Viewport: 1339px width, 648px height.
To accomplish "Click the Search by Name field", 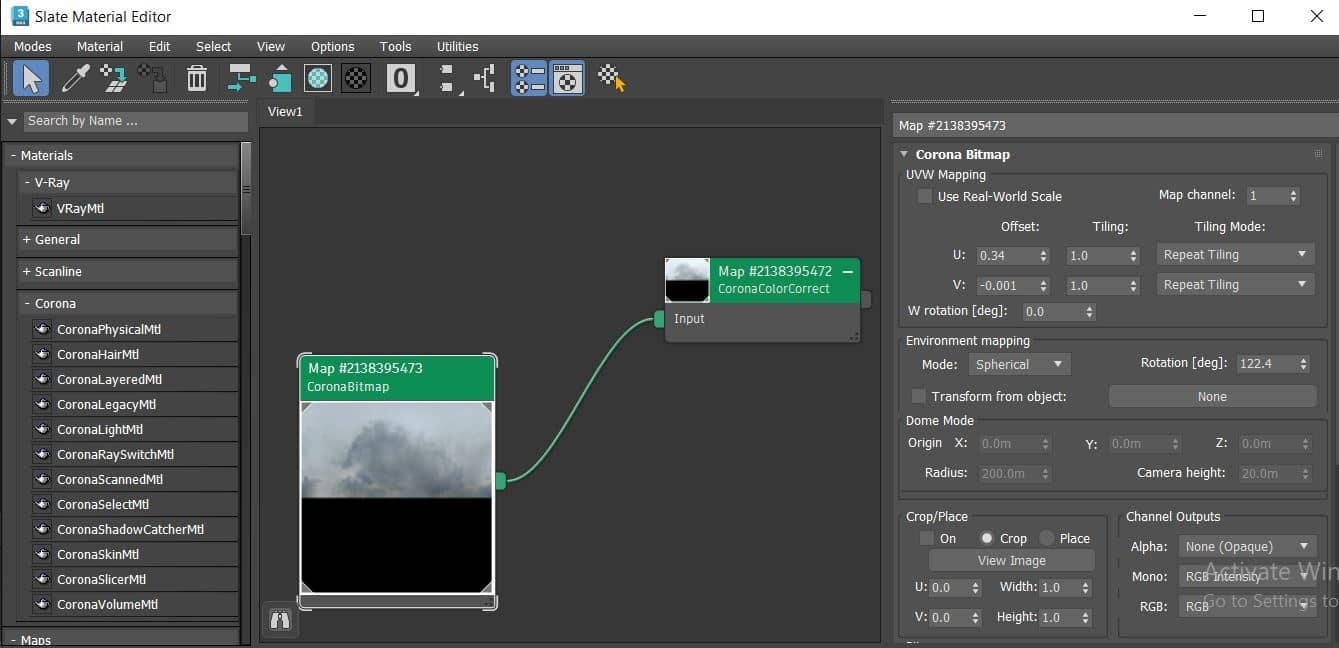I will click(x=135, y=121).
